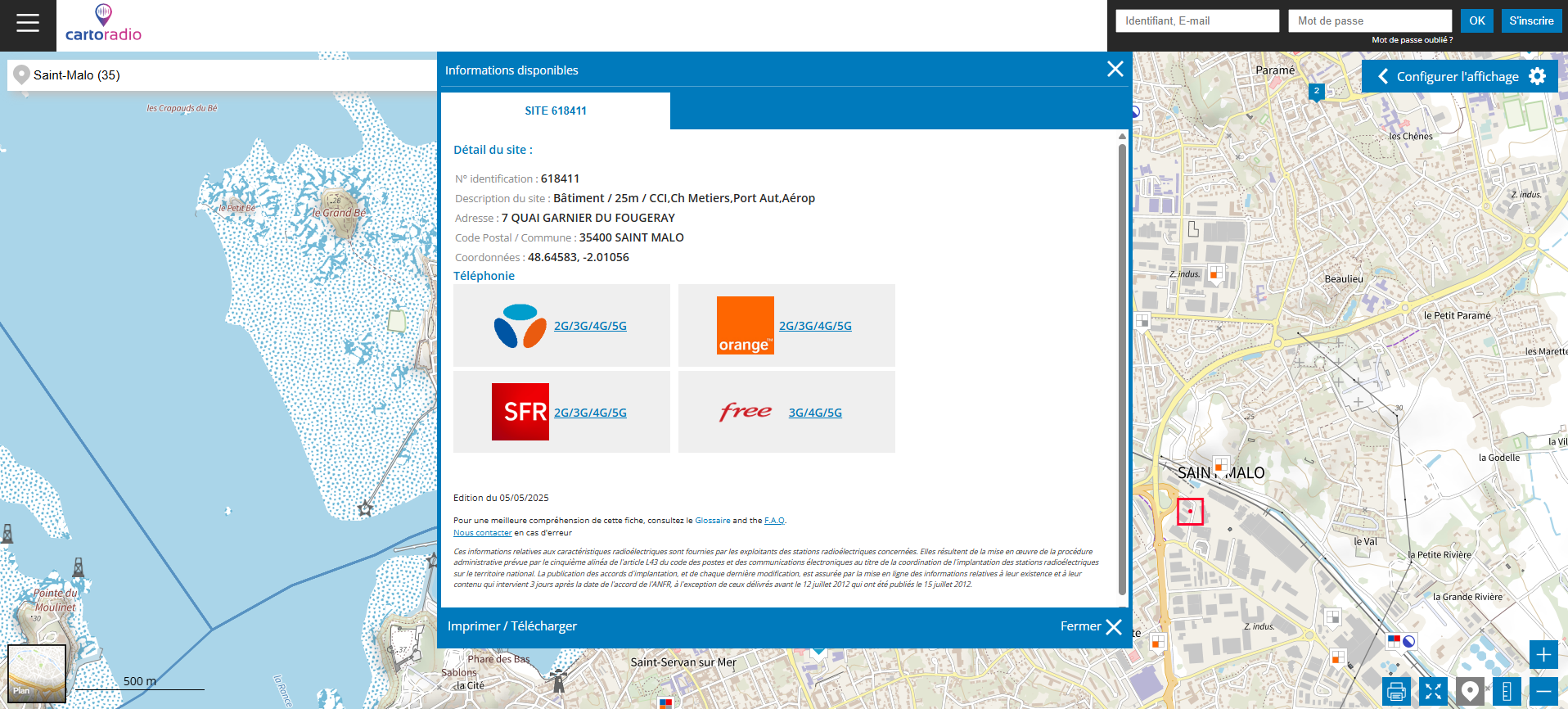This screenshot has width=1568, height=709.
Task: Open the hamburger main menu
Action: (x=28, y=23)
